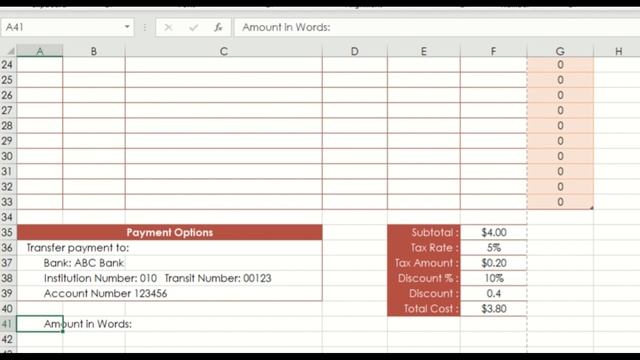
Task: Select row 31 header
Action: (x=8, y=171)
